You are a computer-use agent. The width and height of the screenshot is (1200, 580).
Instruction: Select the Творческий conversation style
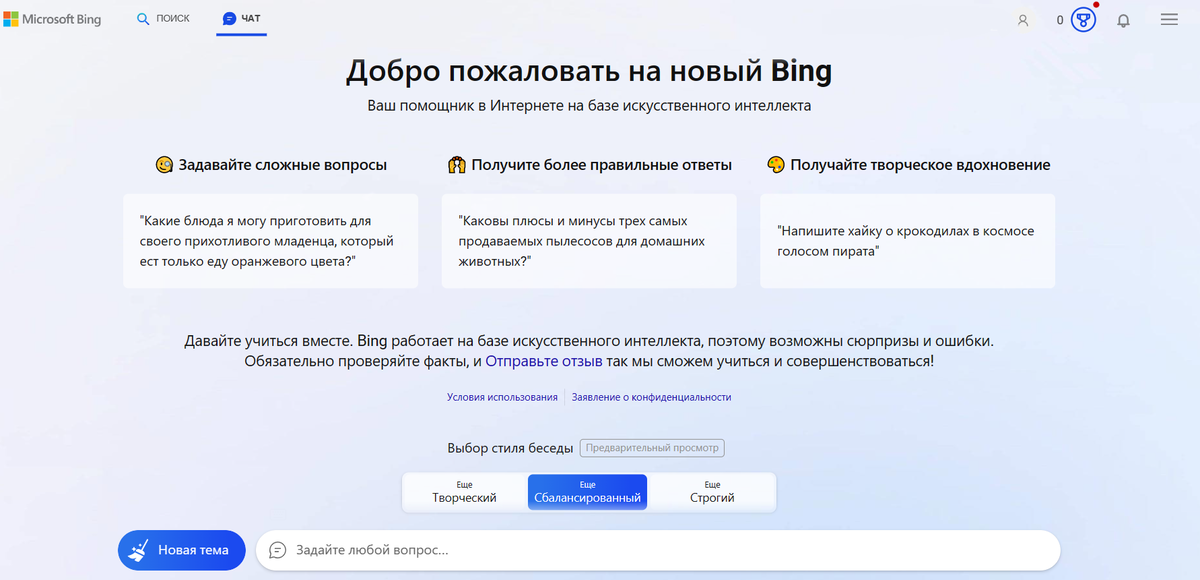464,492
